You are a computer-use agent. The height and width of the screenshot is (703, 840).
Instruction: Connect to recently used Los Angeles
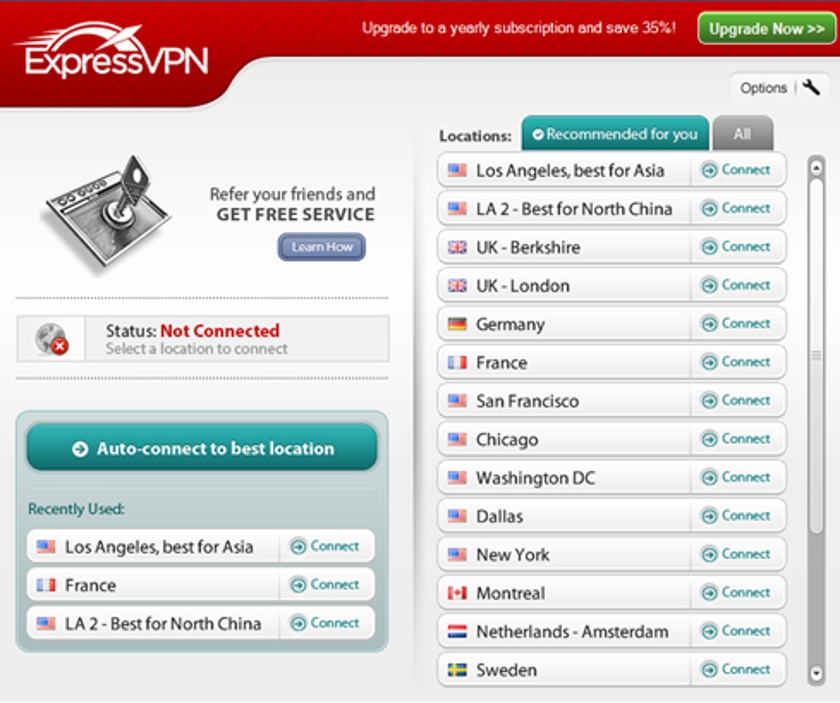tap(325, 546)
